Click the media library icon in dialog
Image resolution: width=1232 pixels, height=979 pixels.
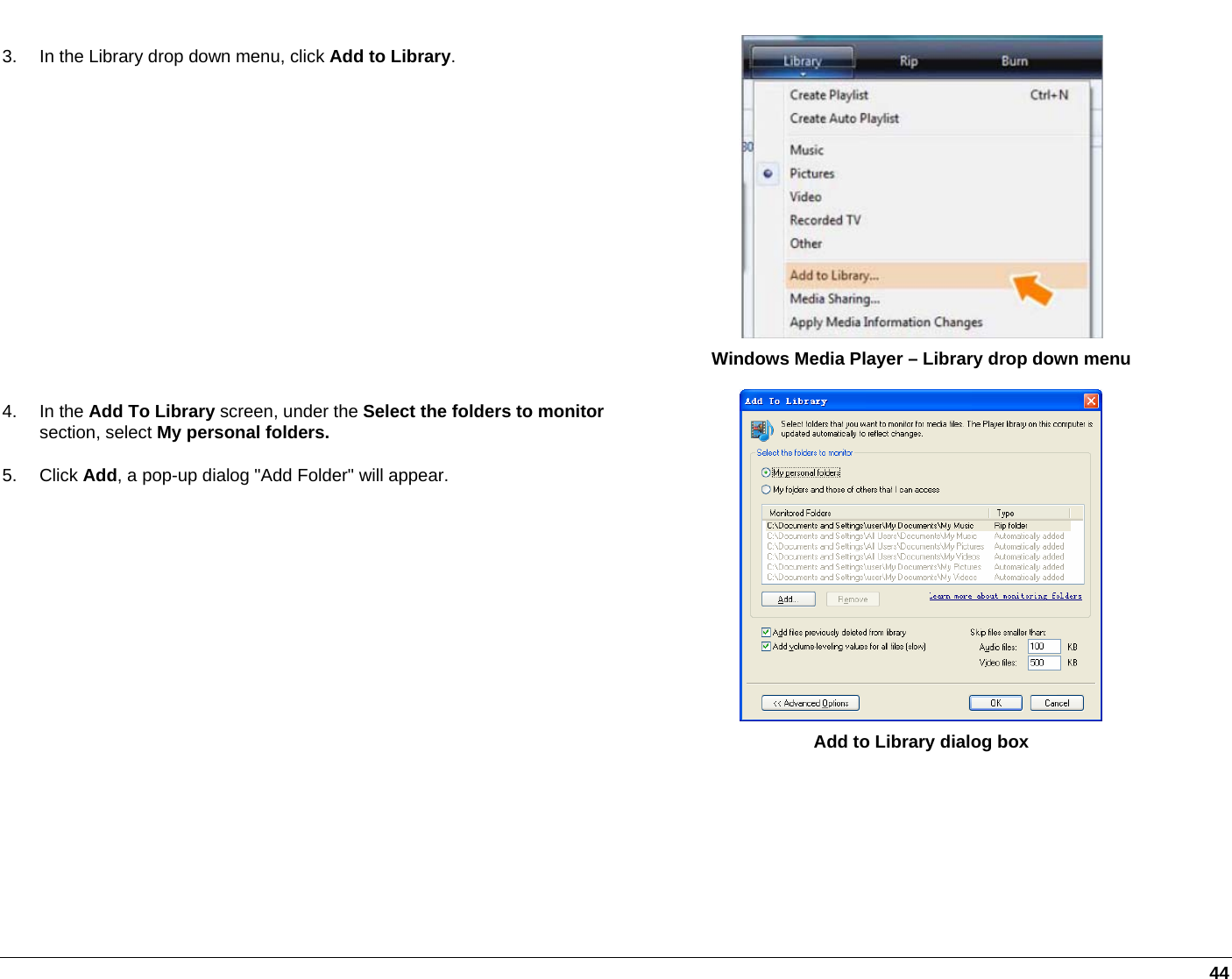[x=761, y=429]
